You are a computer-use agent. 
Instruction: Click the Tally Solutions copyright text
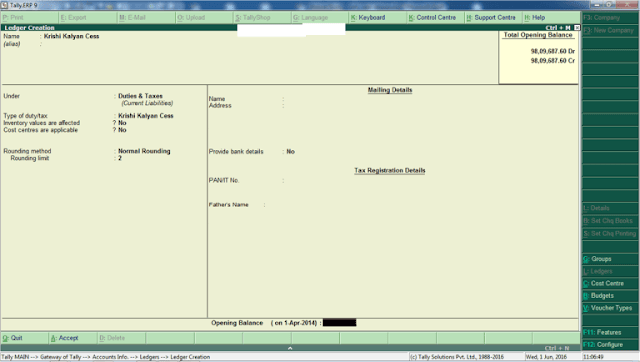[x=457, y=357]
